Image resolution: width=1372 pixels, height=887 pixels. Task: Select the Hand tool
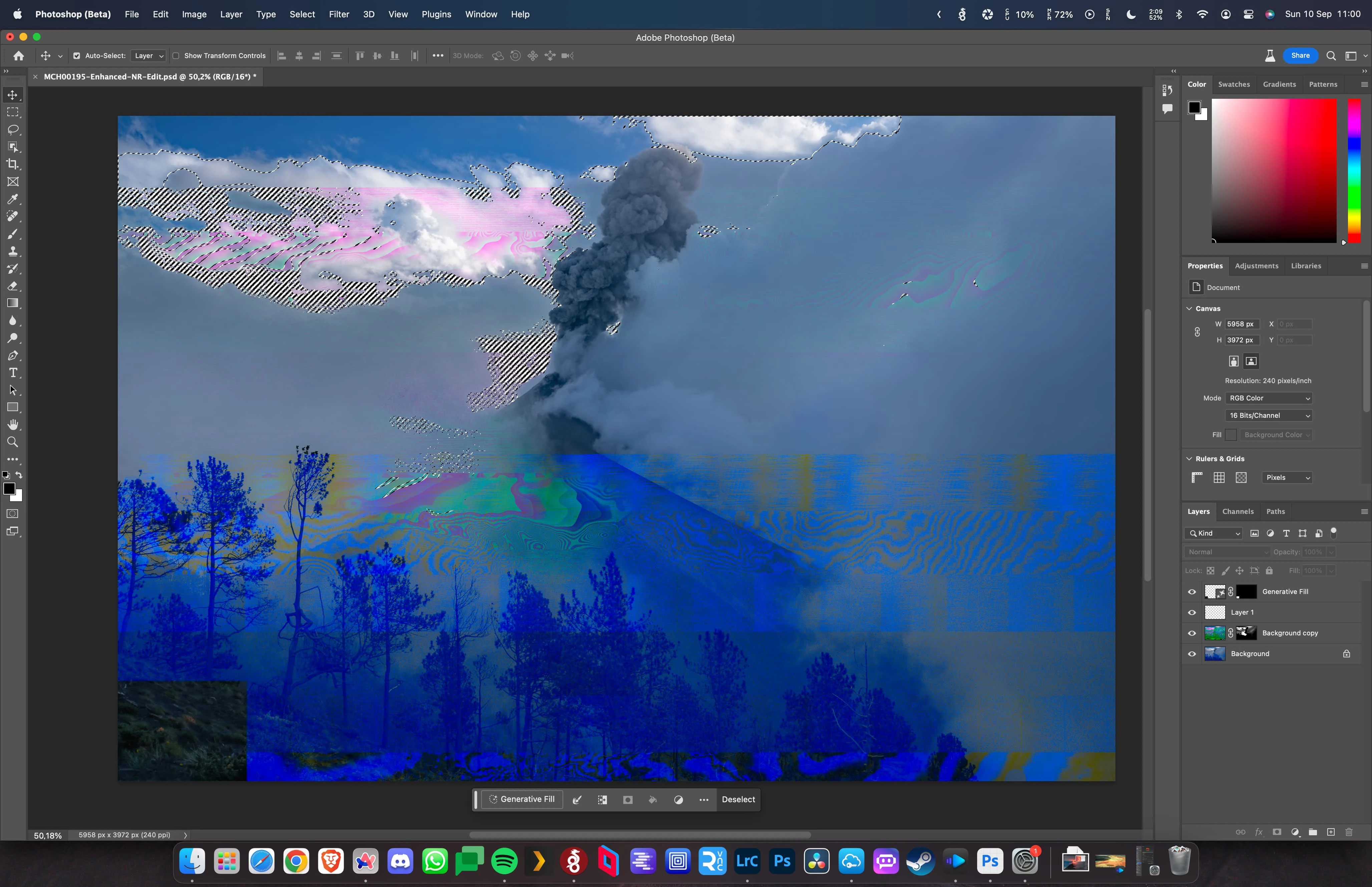pyautogui.click(x=13, y=424)
